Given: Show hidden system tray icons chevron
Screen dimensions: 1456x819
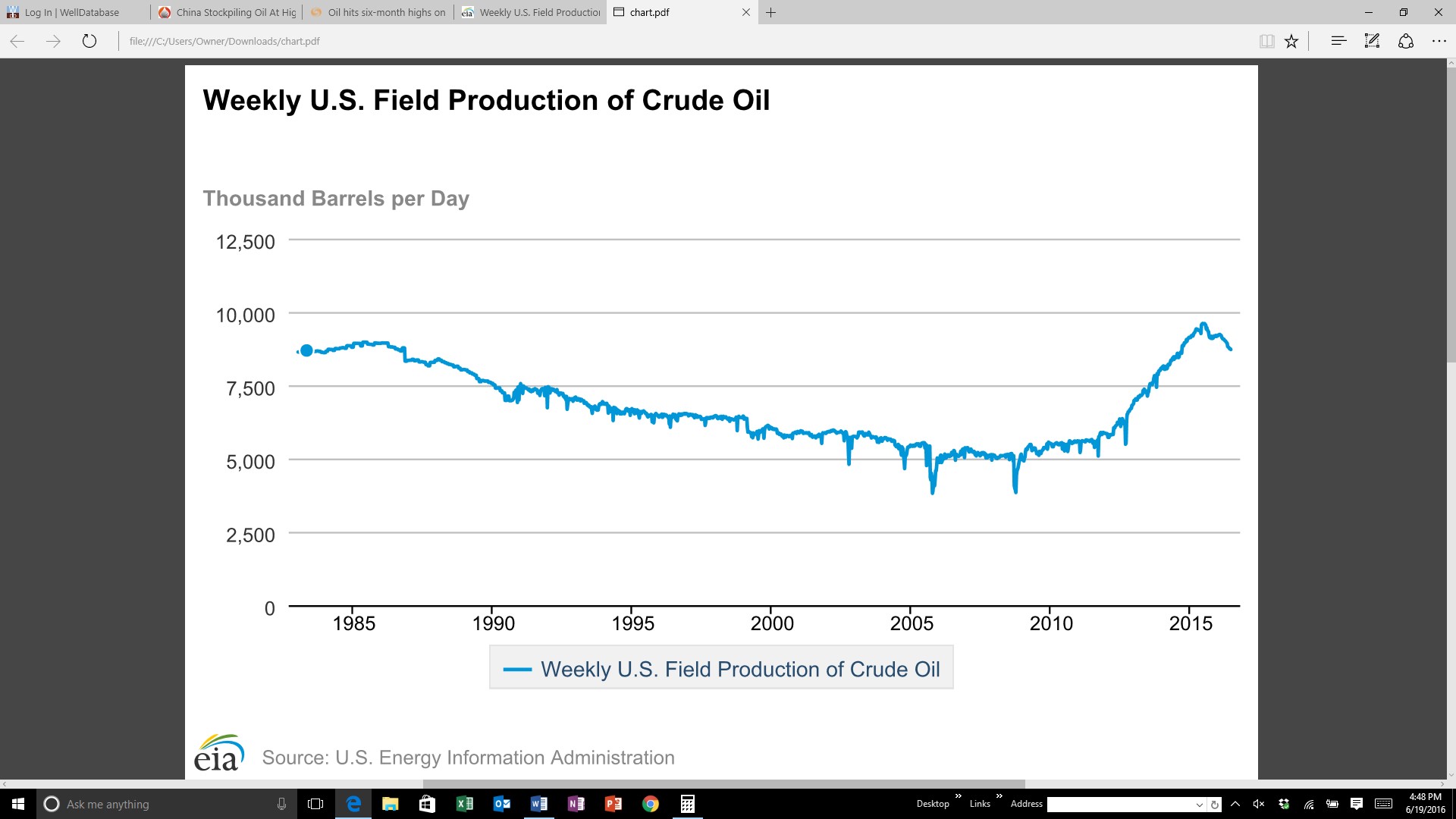Looking at the screenshot, I should tap(1235, 804).
